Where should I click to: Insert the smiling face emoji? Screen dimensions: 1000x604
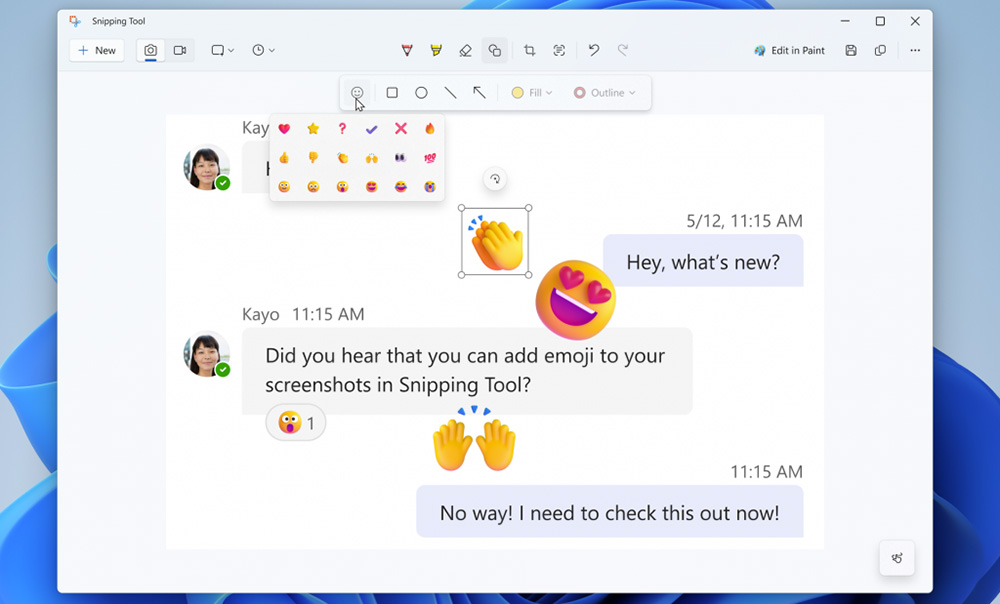[x=284, y=186]
